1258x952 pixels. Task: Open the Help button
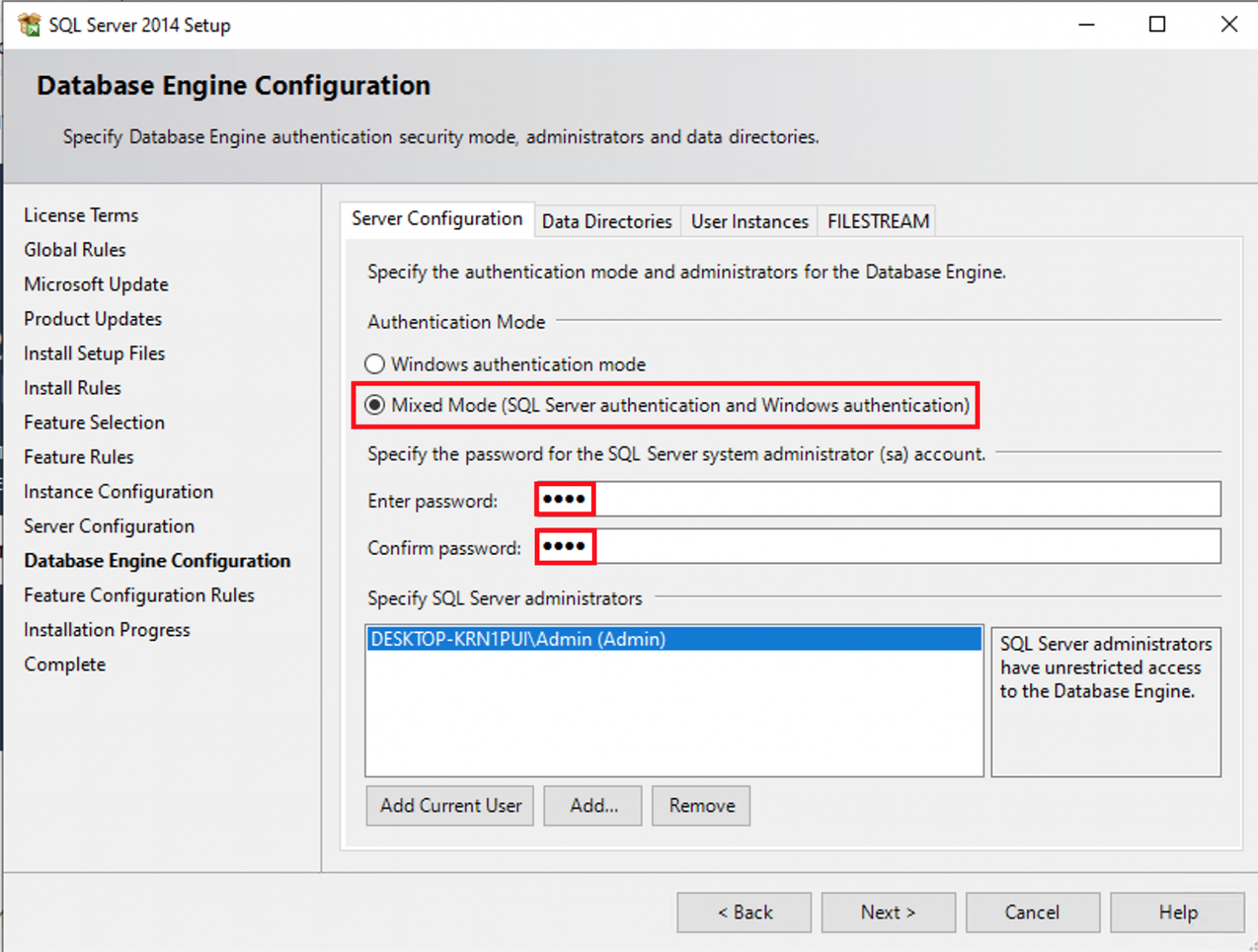point(1177,912)
